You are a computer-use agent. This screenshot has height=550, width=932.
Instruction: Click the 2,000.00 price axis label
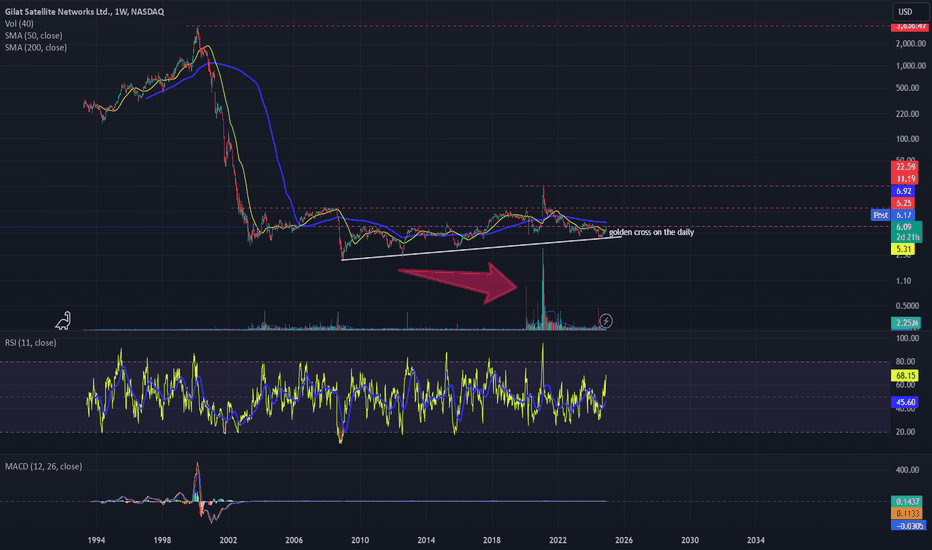(910, 43)
